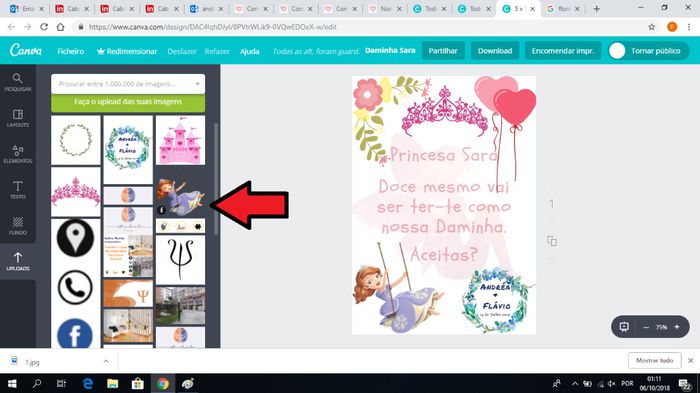700x393 pixels.
Task: Click the browser address bar
Action: [357, 27]
